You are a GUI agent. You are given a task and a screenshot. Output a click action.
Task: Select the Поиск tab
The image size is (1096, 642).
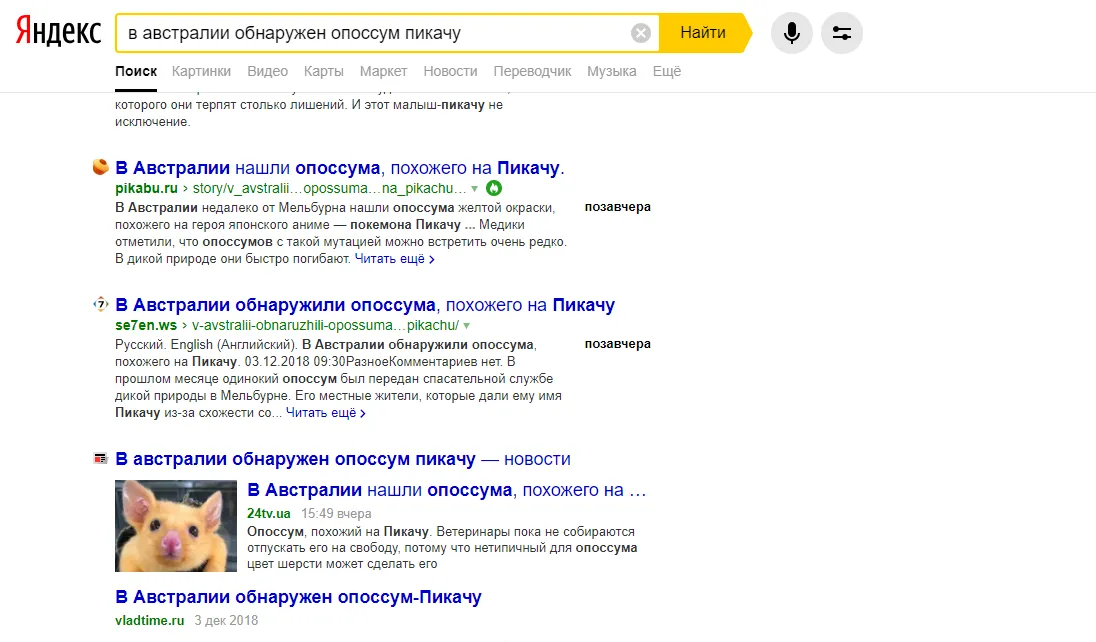point(136,71)
